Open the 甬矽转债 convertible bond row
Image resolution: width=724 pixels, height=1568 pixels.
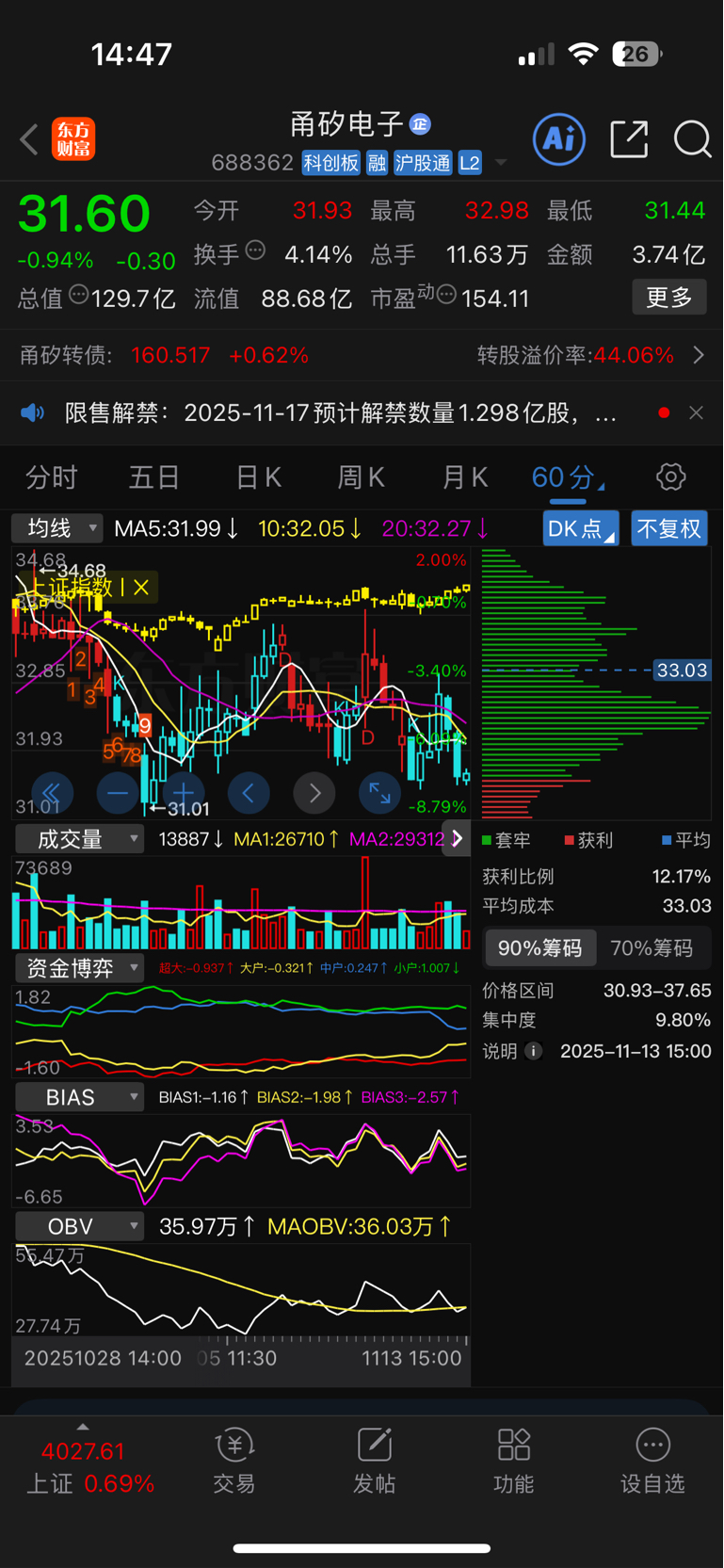click(x=362, y=355)
